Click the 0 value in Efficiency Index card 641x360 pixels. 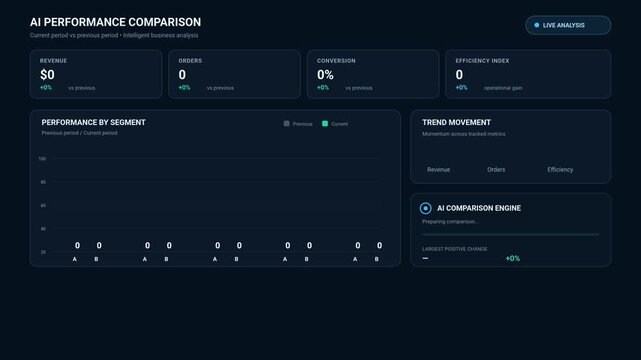pyautogui.click(x=459, y=75)
